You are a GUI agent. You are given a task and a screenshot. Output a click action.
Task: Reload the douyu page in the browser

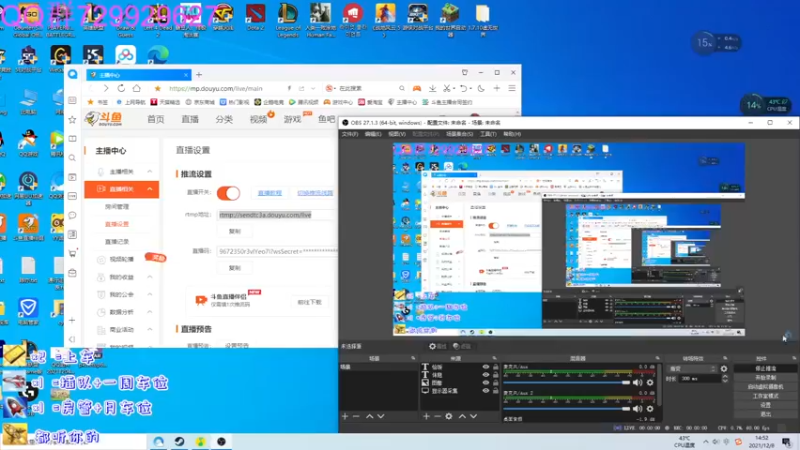tap(121, 88)
